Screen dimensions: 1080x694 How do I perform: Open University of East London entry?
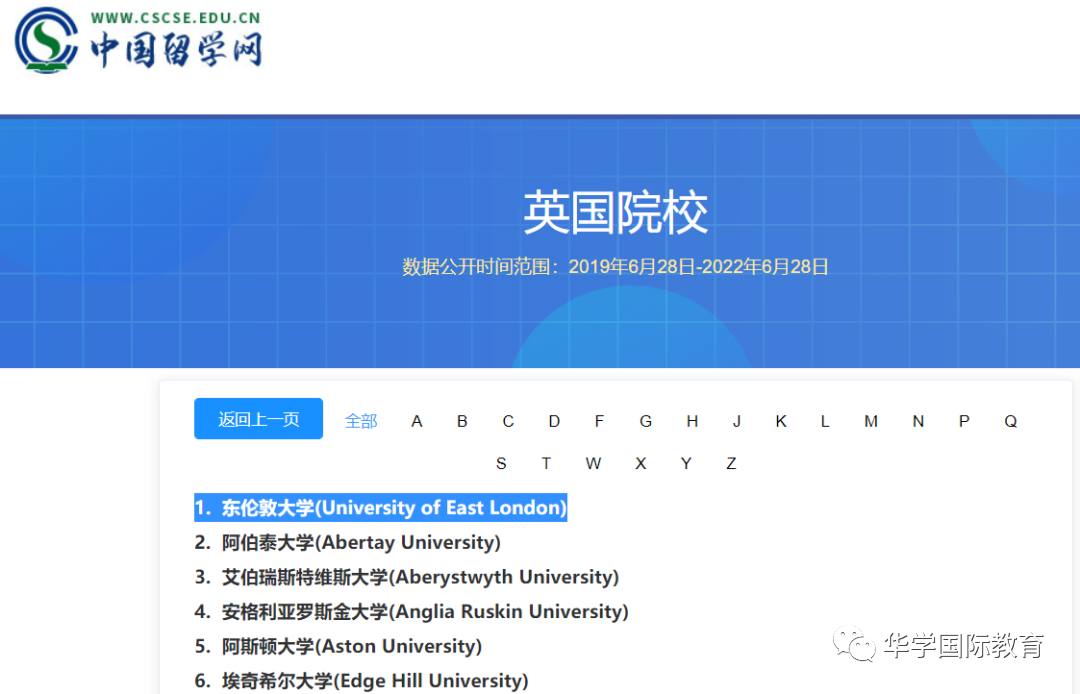[x=380, y=508]
